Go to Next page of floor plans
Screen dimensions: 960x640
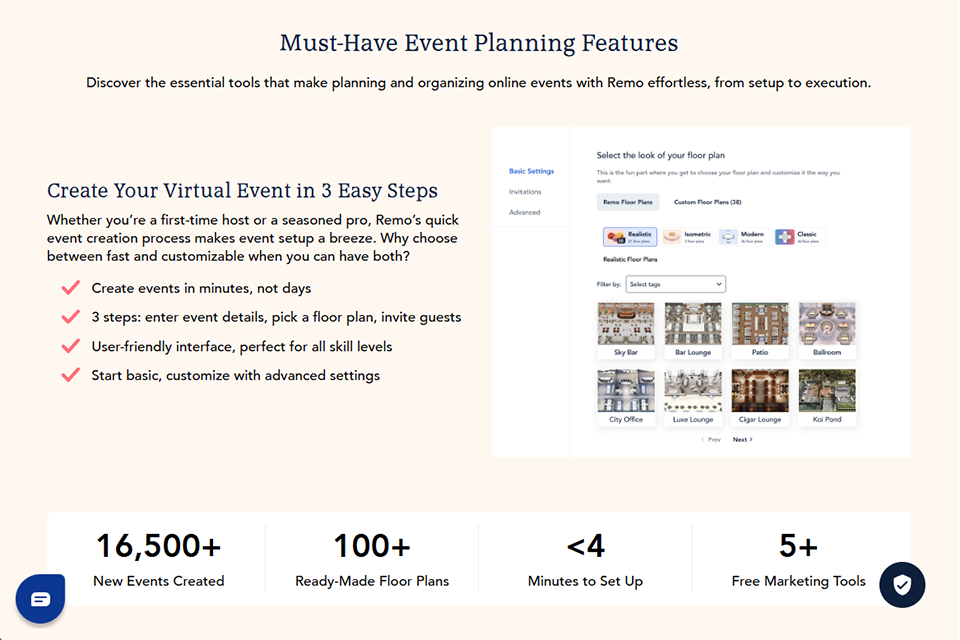click(743, 440)
